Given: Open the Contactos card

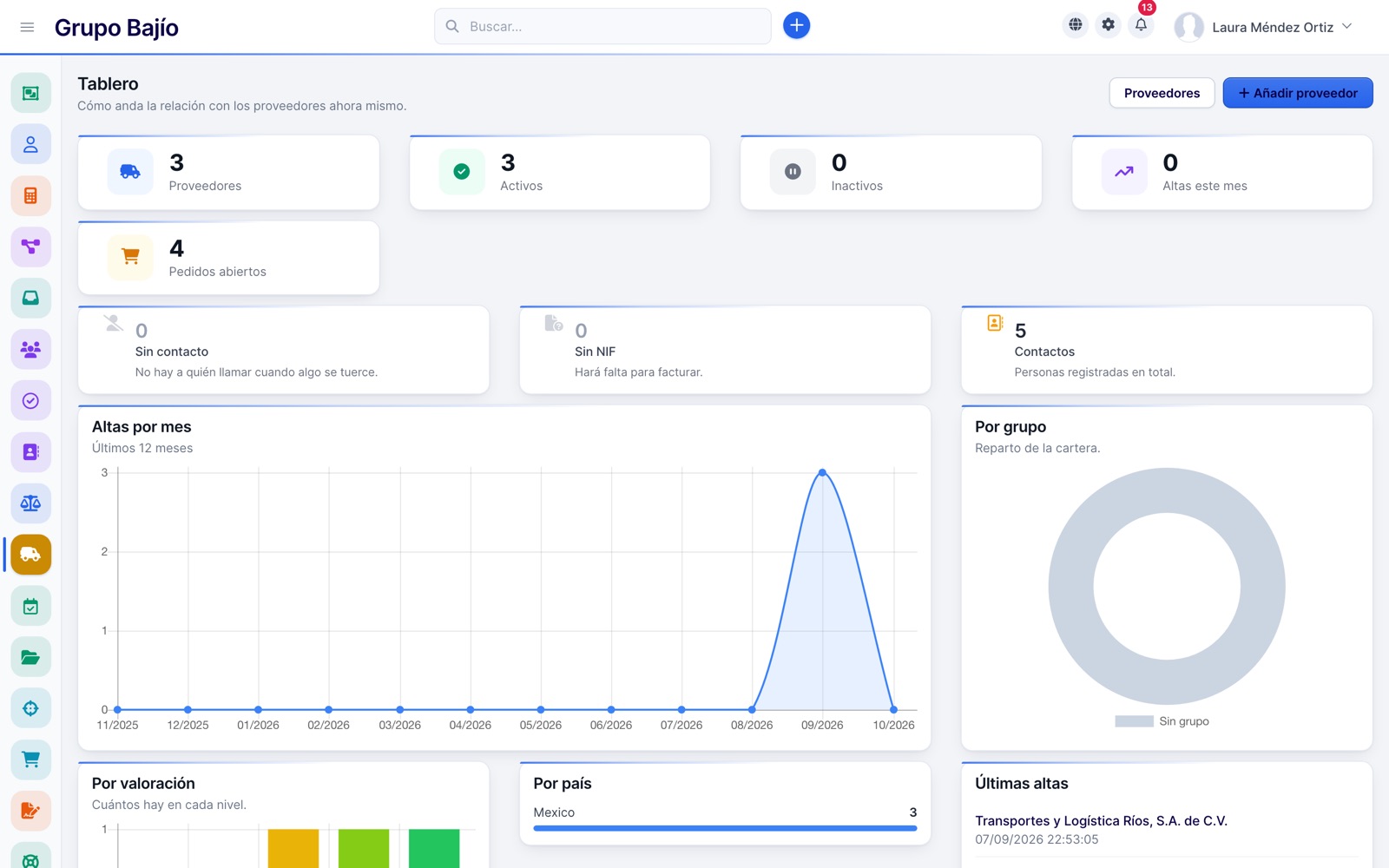Looking at the screenshot, I should click(1167, 350).
